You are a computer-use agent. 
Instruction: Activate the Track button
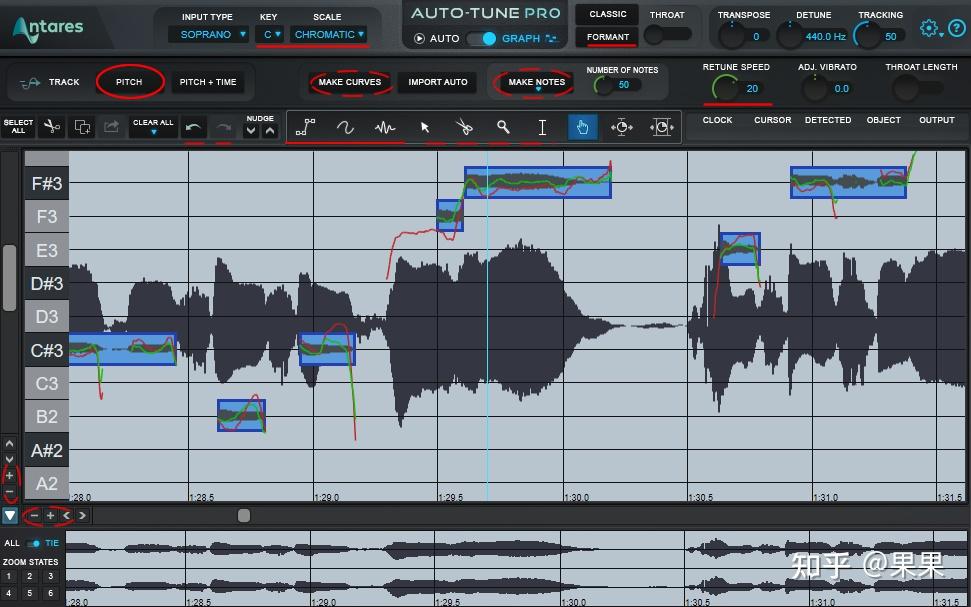pyautogui.click(x=50, y=82)
